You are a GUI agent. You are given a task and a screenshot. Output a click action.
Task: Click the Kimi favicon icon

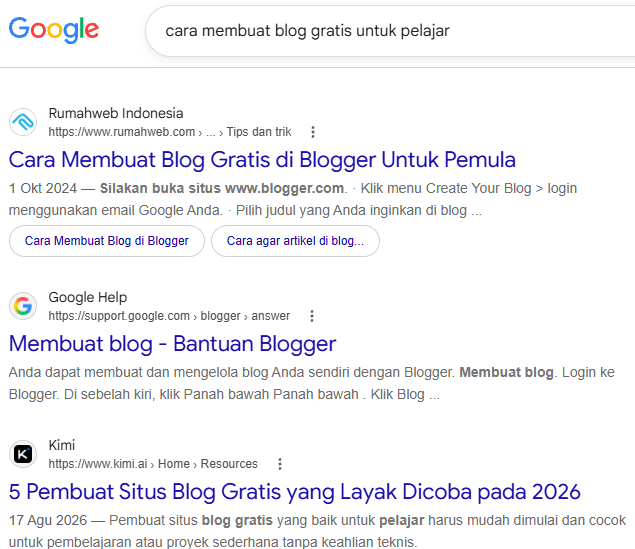[23, 454]
